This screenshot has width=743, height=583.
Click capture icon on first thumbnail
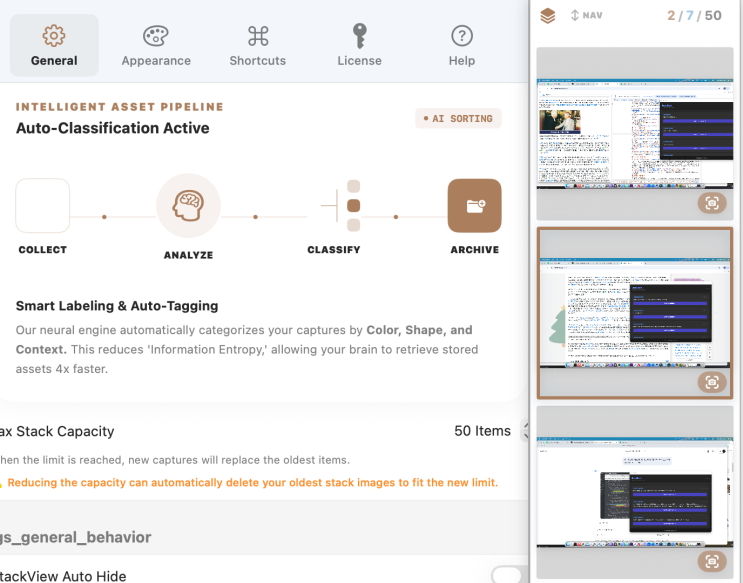[712, 203]
